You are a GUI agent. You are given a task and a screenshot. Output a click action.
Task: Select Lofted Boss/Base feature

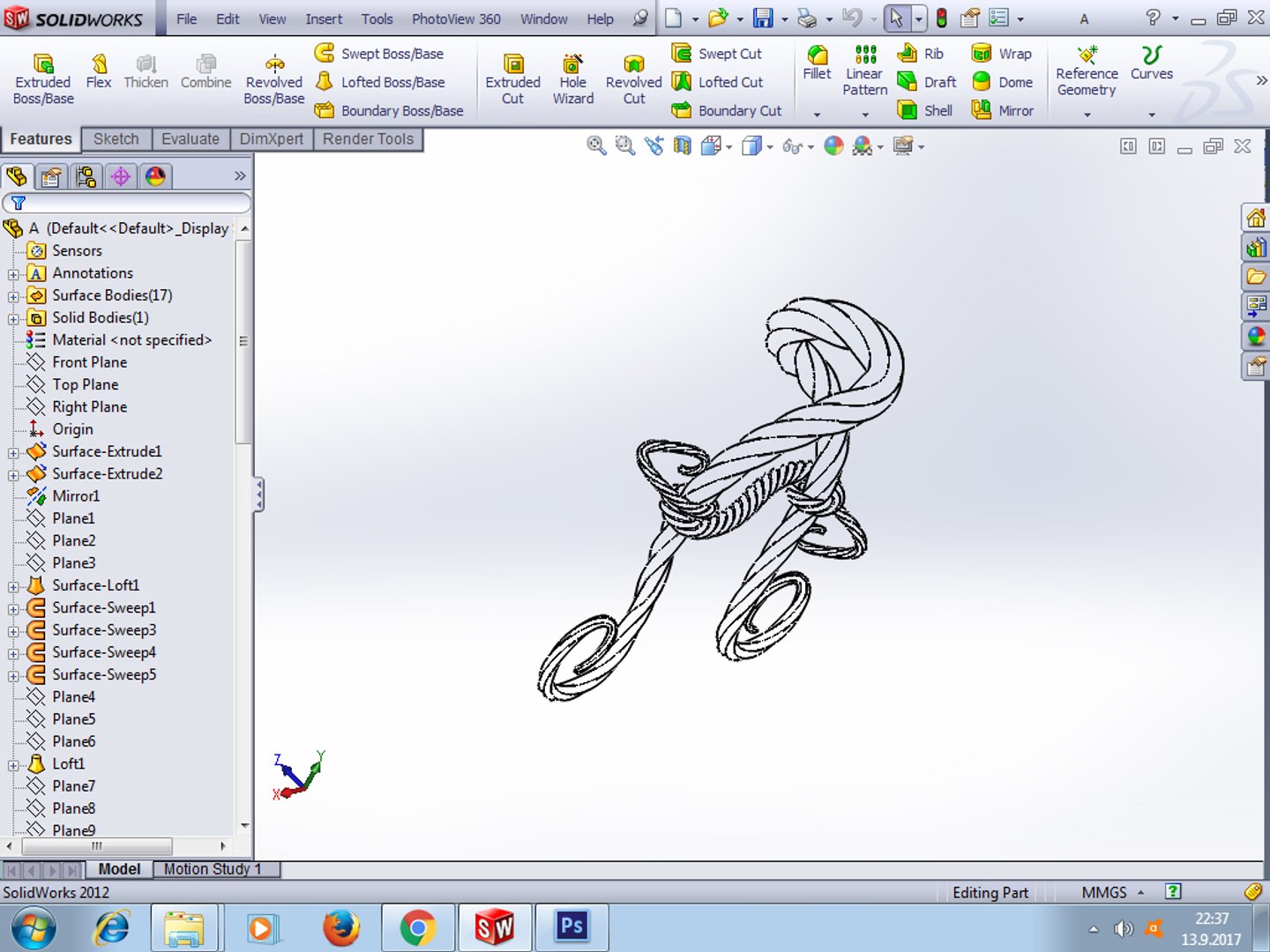point(380,82)
